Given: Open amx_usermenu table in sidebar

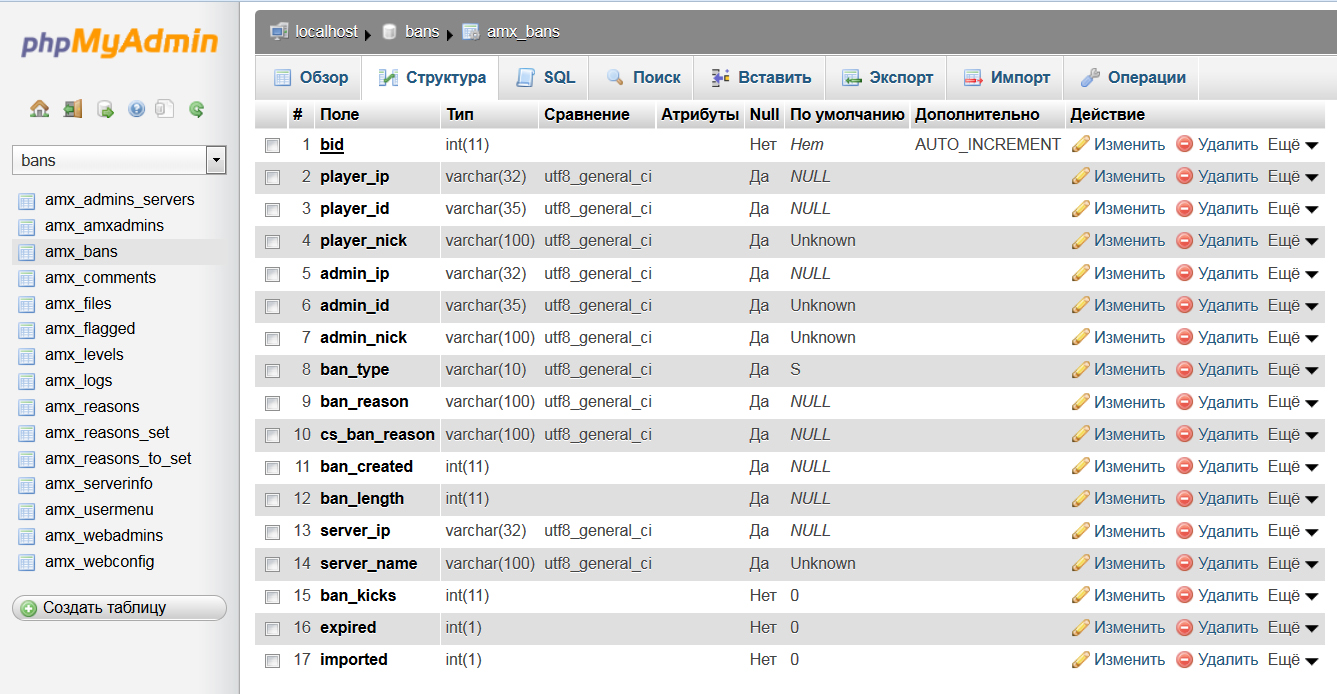Looking at the screenshot, I should pos(97,510).
